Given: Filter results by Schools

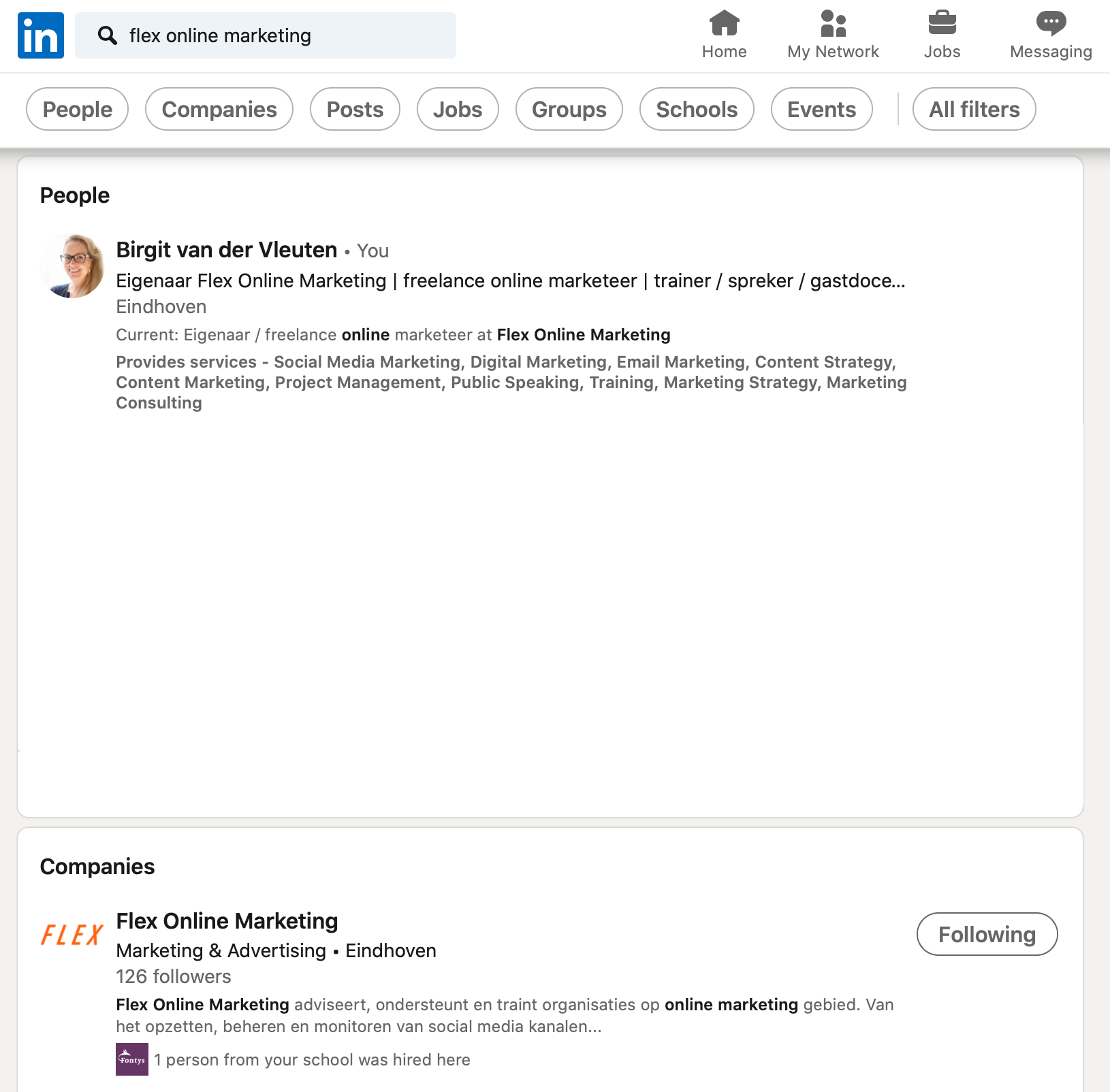Looking at the screenshot, I should point(697,109).
